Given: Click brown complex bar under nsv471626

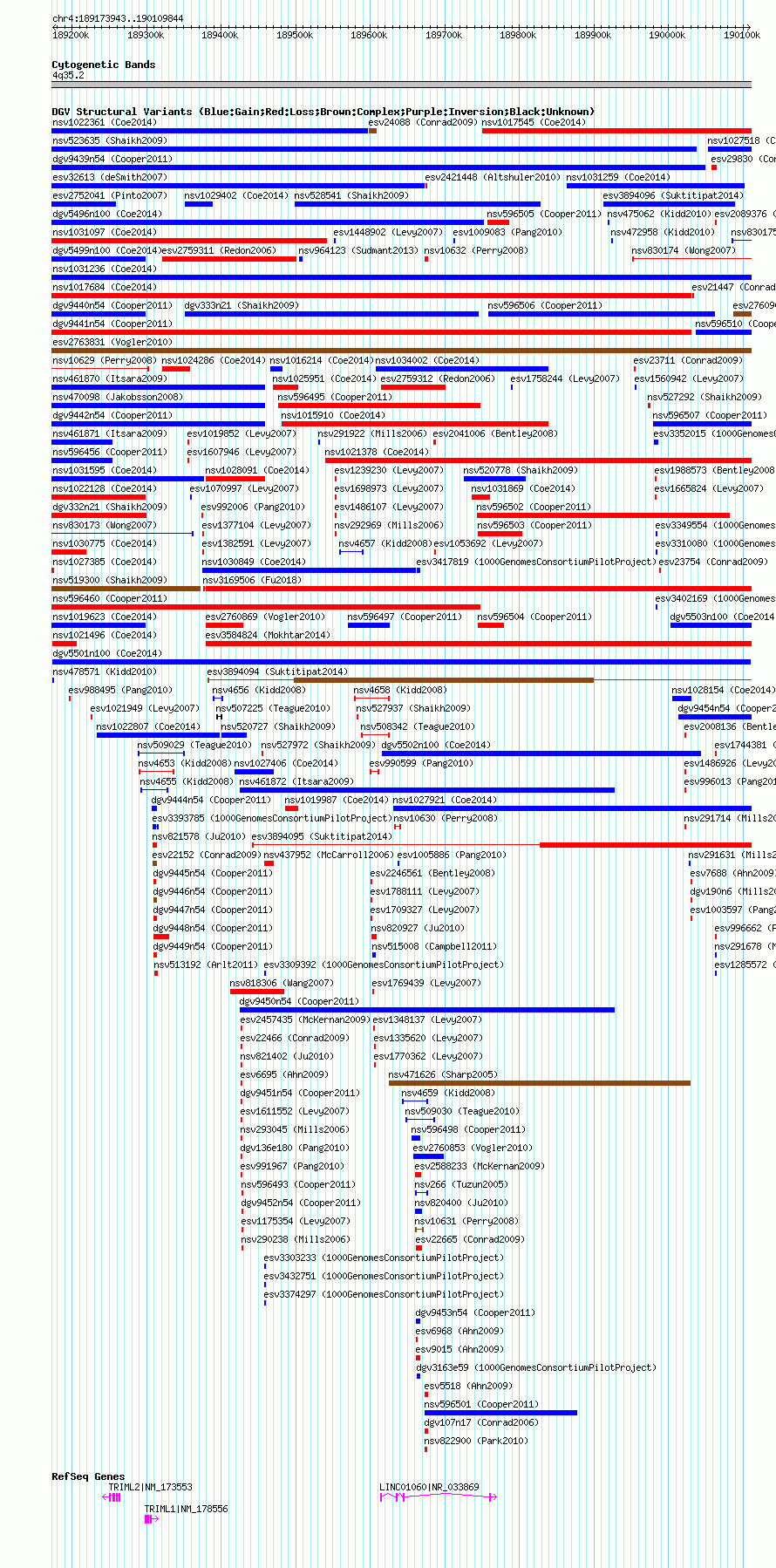Looking at the screenshot, I should click(x=540, y=1083).
